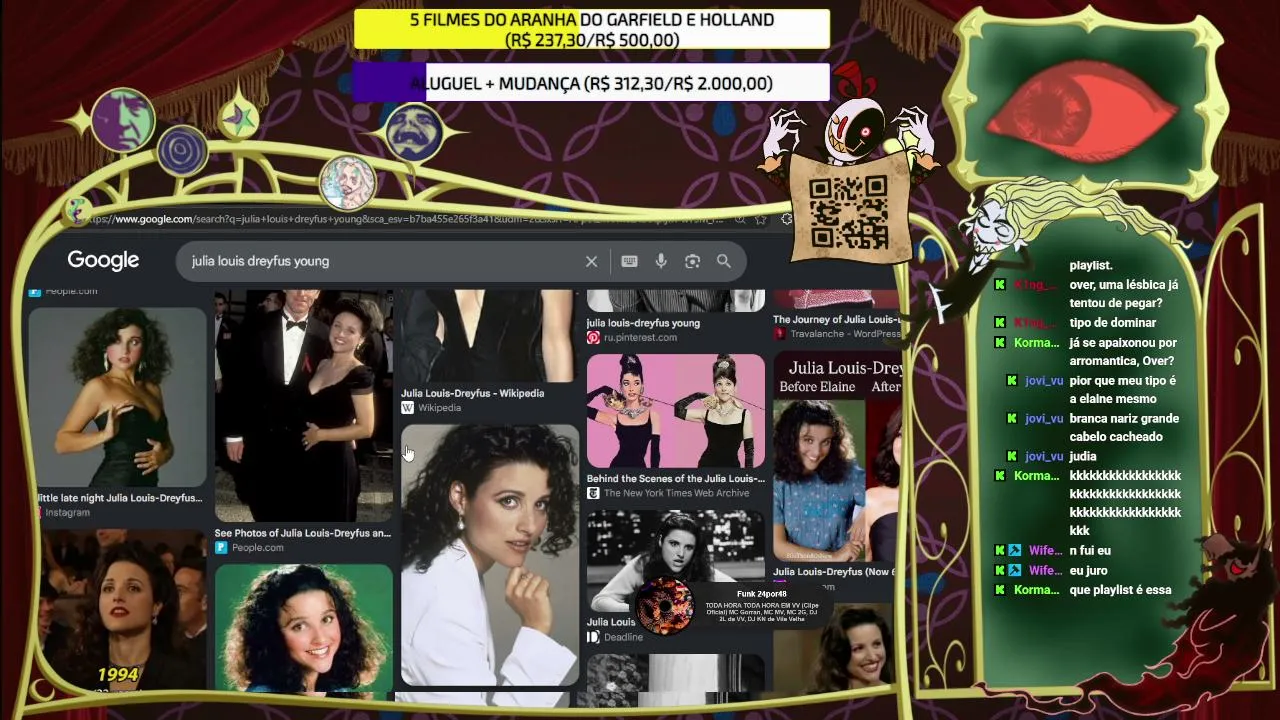Click the Google logo

[103, 261]
